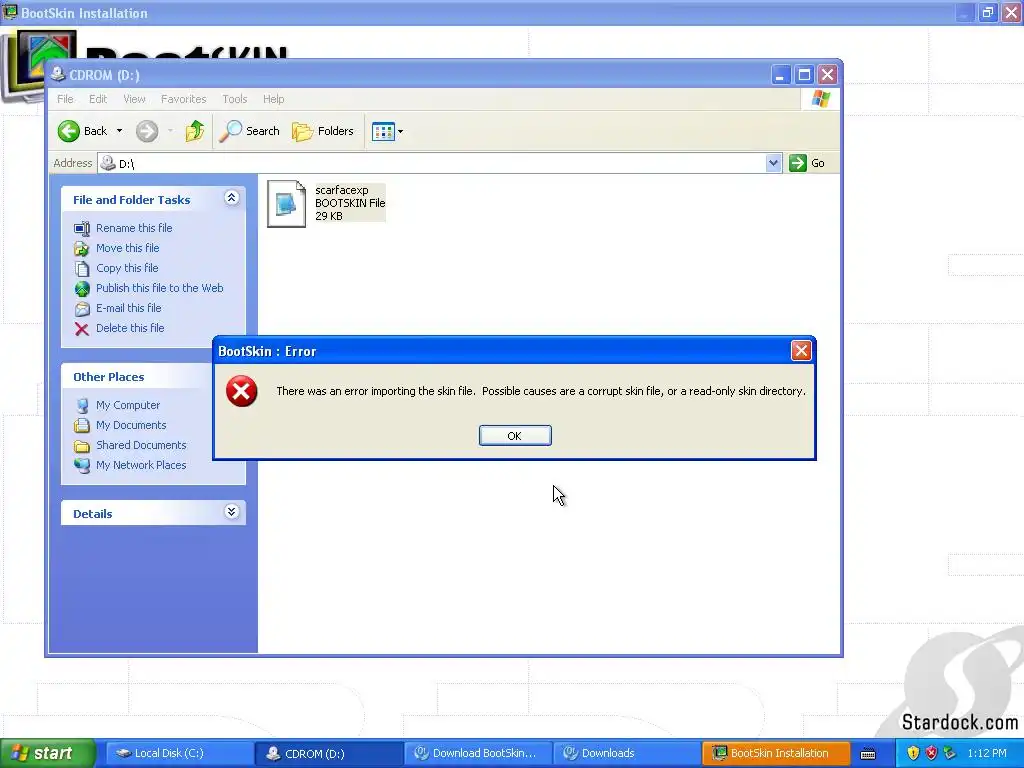Open the Favorites menu

184,99
